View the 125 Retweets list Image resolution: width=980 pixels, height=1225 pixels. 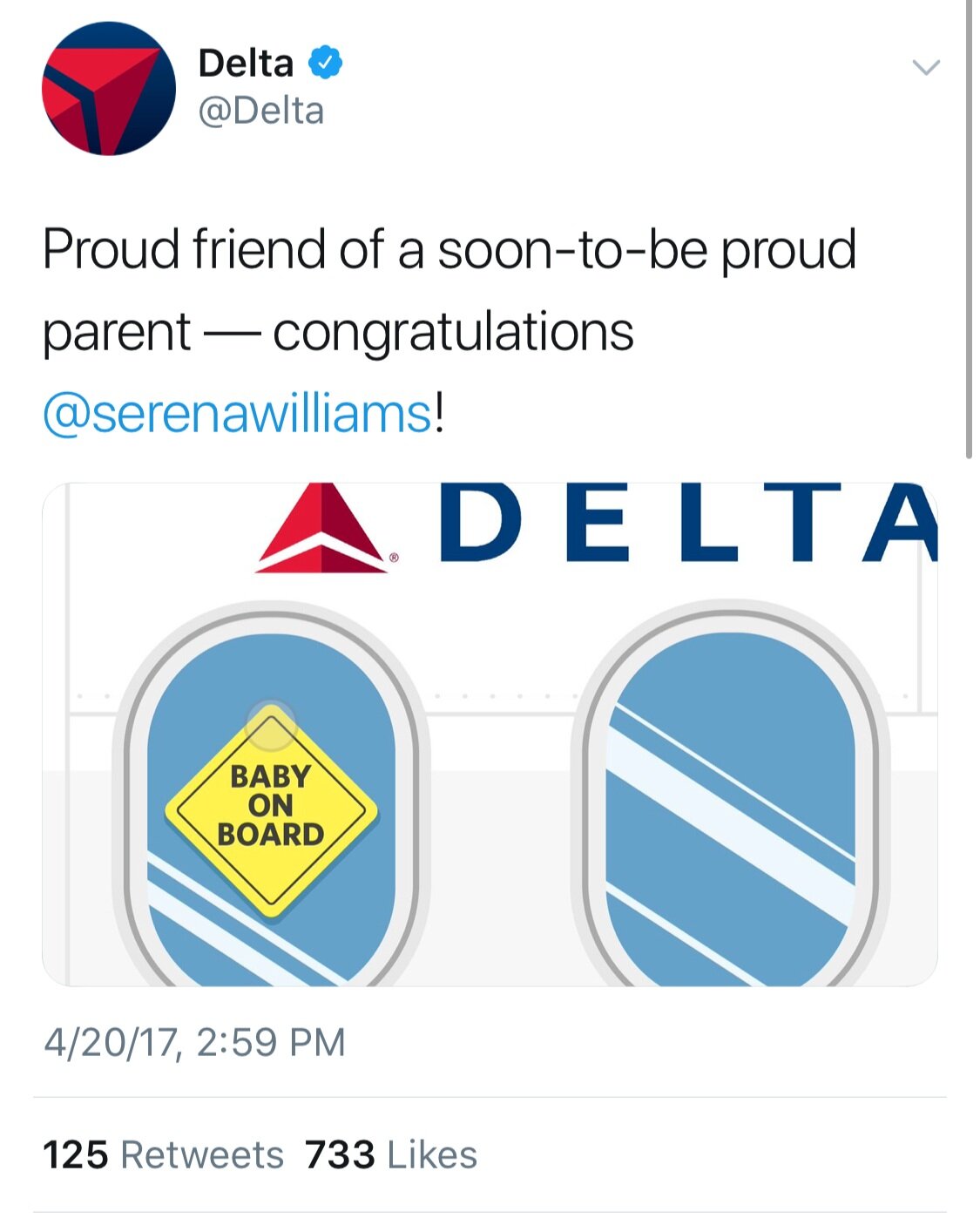tap(163, 1155)
